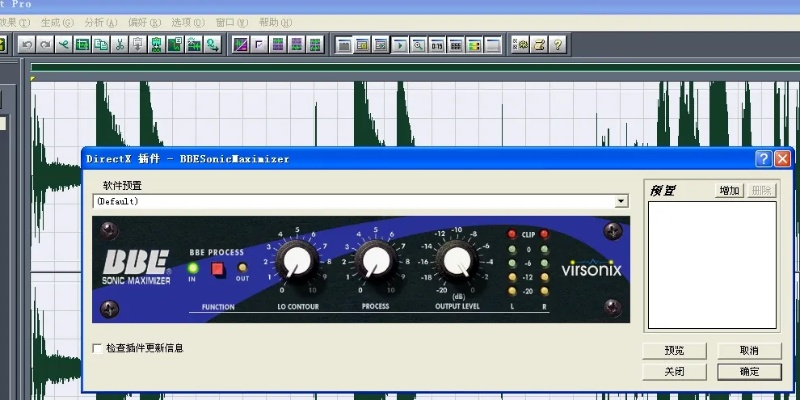Click the Virsonix logo on plugin

(x=589, y=268)
